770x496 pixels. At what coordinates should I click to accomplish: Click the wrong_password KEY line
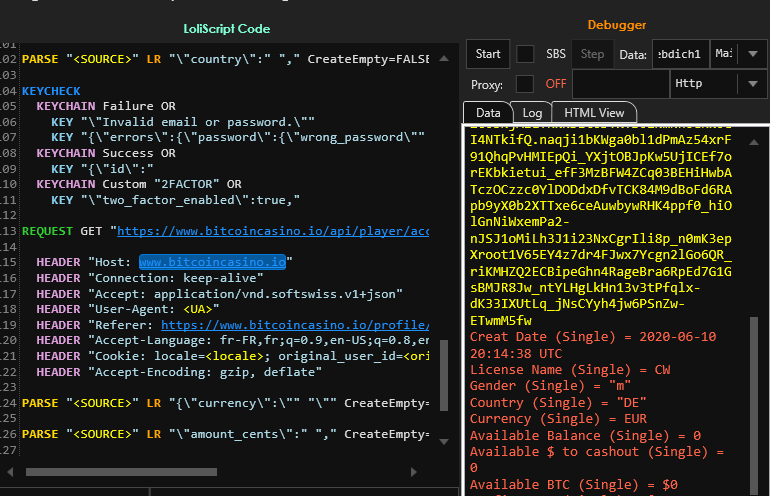[x=238, y=138]
